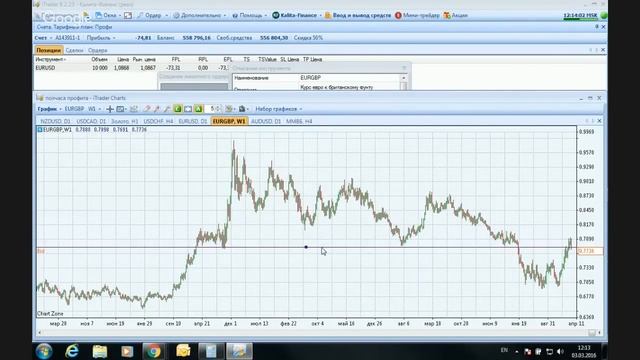Image resolution: width=640 pixels, height=360 pixels.
Task: Click green connection status indicator
Action: [x=604, y=16]
